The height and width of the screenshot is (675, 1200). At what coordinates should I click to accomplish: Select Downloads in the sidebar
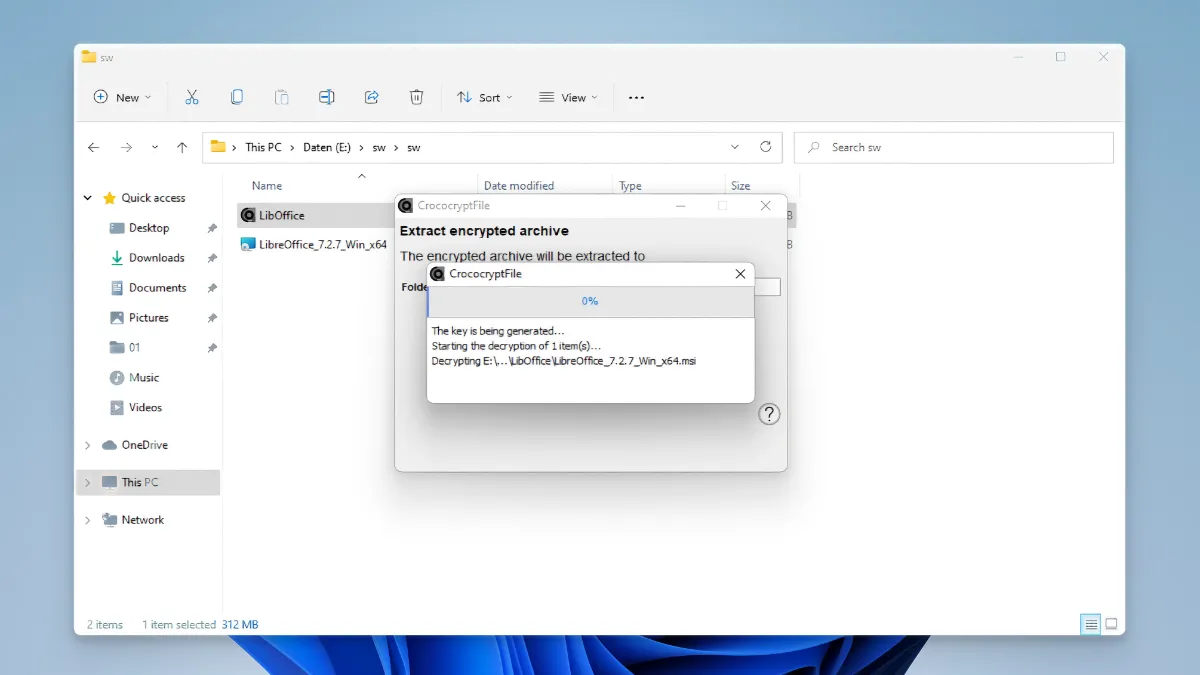pyautogui.click(x=156, y=258)
